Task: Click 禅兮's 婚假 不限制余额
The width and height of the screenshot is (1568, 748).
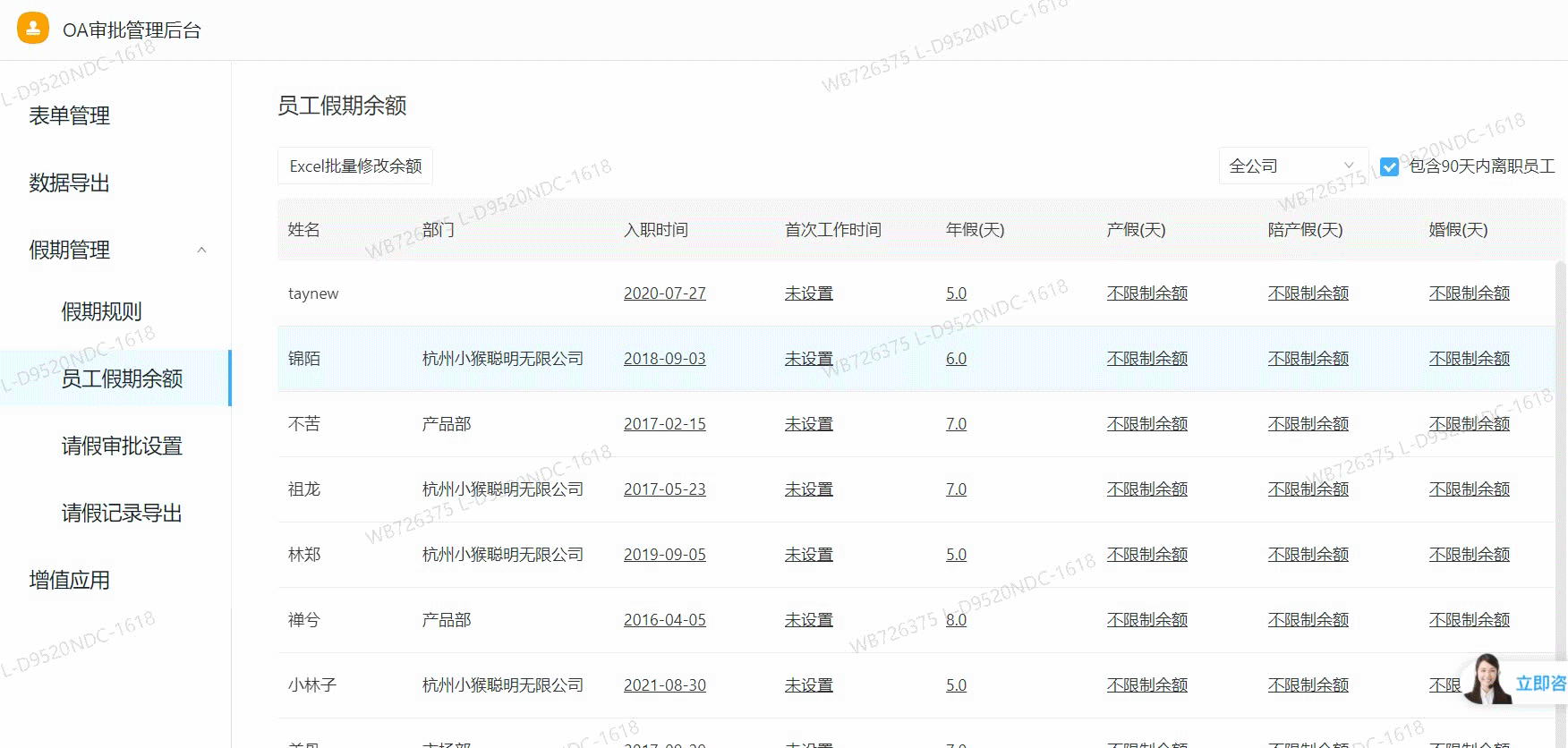Action: tap(1470, 620)
